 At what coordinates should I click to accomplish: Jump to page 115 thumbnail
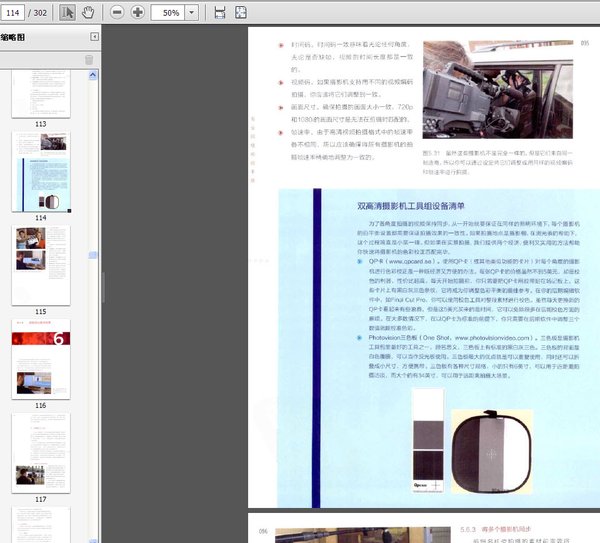pyautogui.click(x=41, y=263)
